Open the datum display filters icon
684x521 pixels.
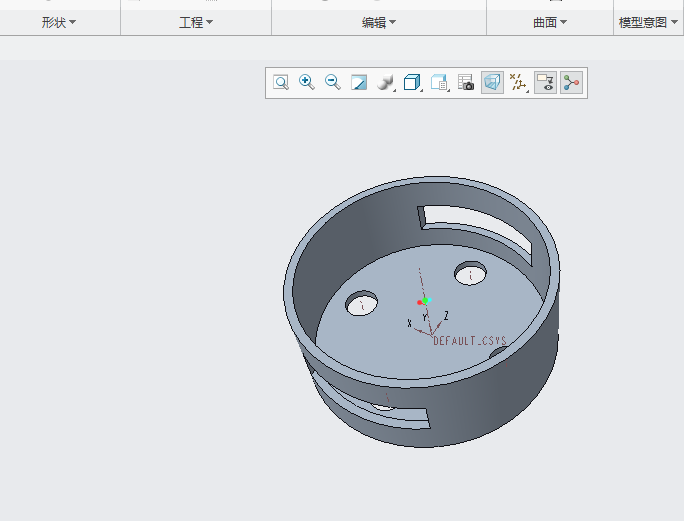[x=519, y=82]
